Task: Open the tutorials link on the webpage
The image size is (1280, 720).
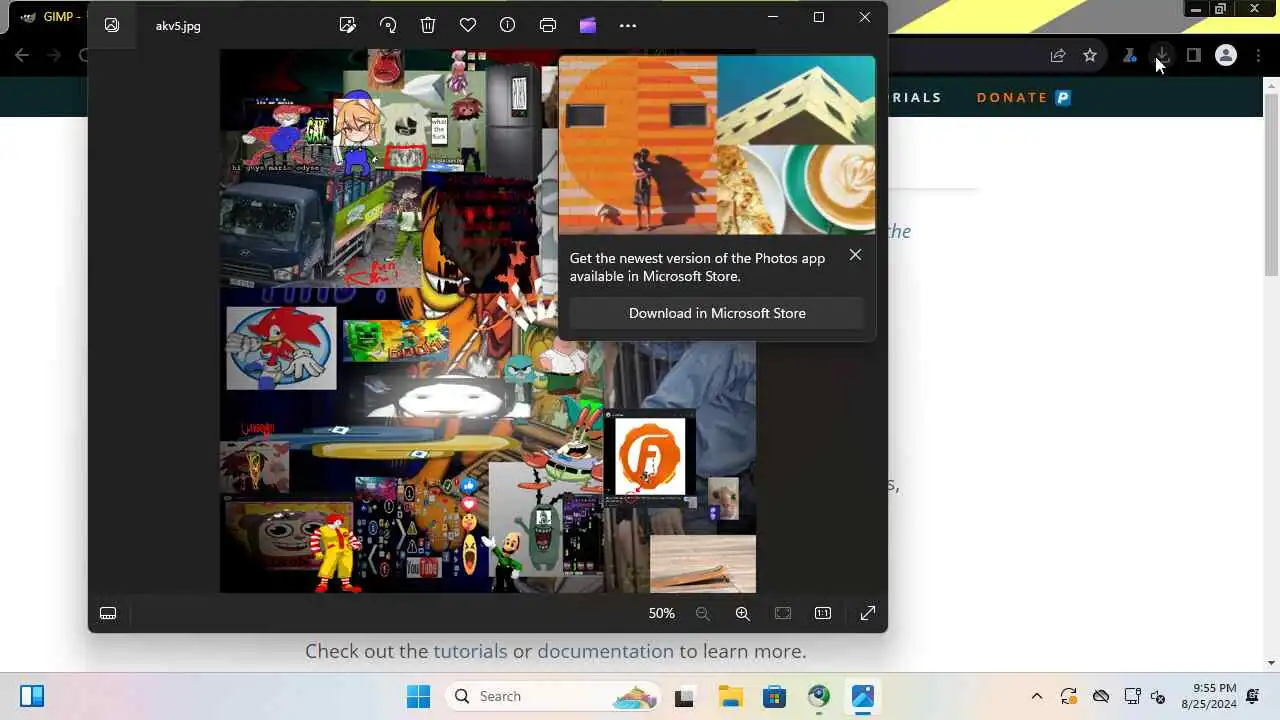Action: pyautogui.click(x=470, y=651)
